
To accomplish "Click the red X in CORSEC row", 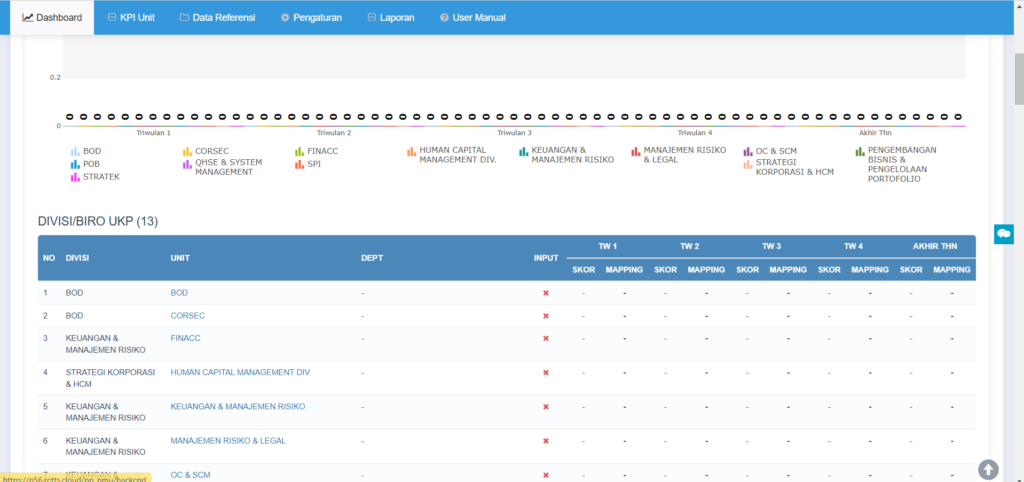I will pos(545,316).
